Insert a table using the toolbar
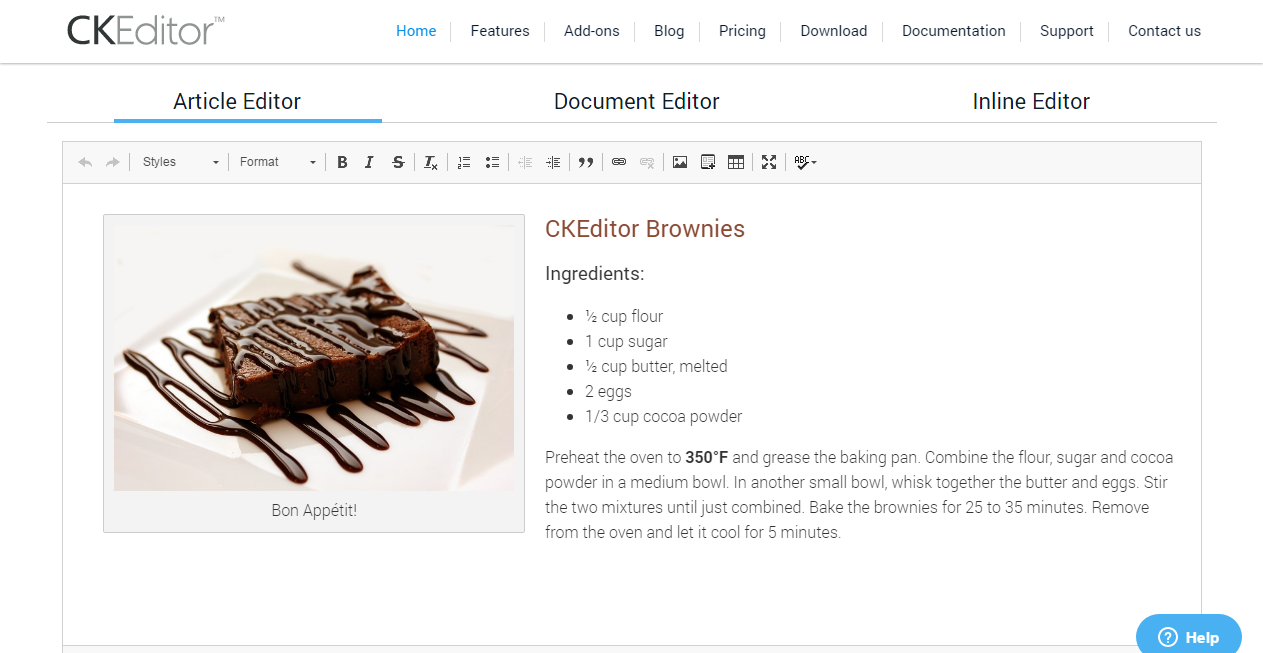Viewport: 1263px width, 653px height. tap(736, 162)
